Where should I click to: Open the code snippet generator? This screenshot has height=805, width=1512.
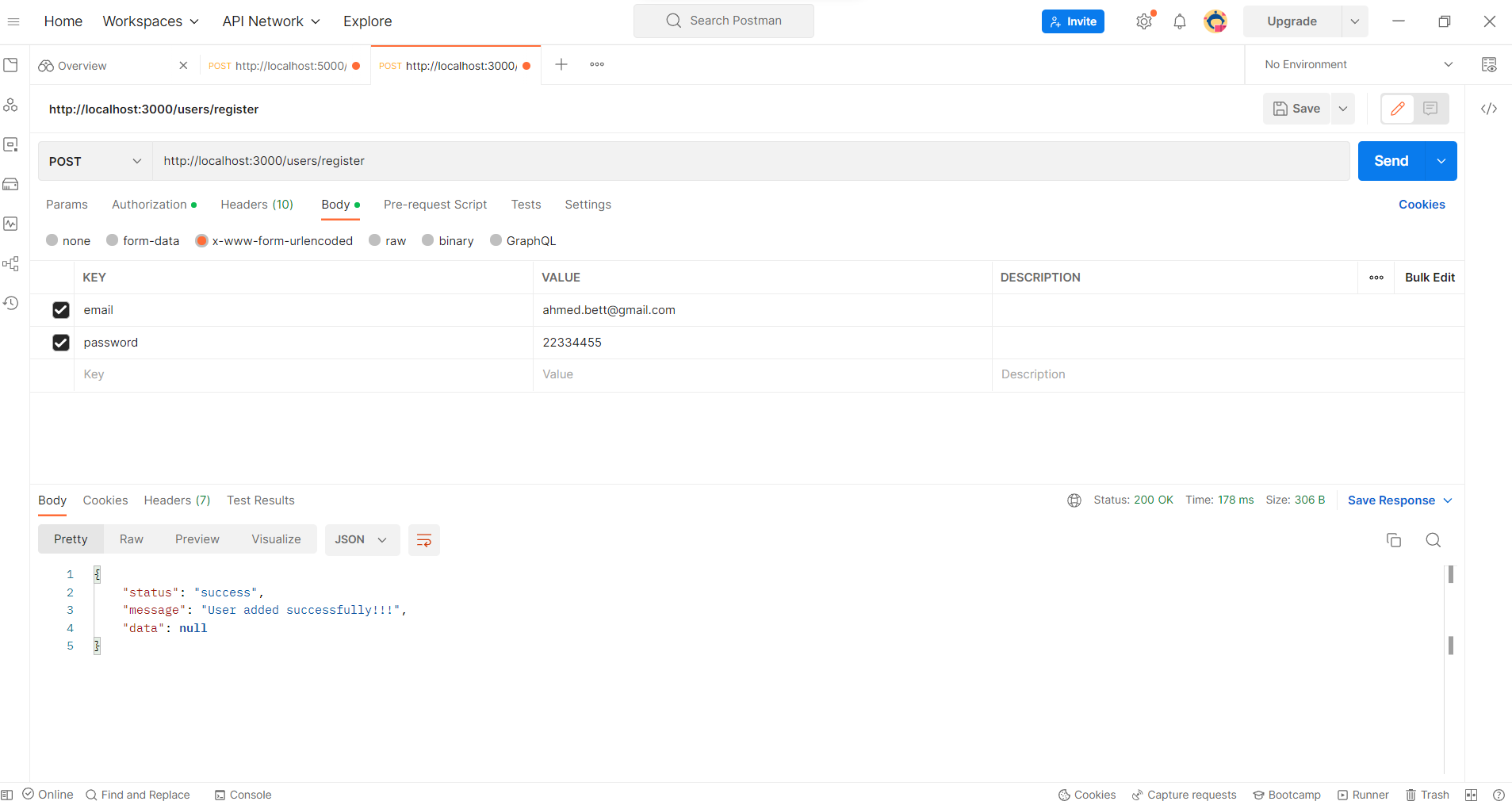[1489, 109]
